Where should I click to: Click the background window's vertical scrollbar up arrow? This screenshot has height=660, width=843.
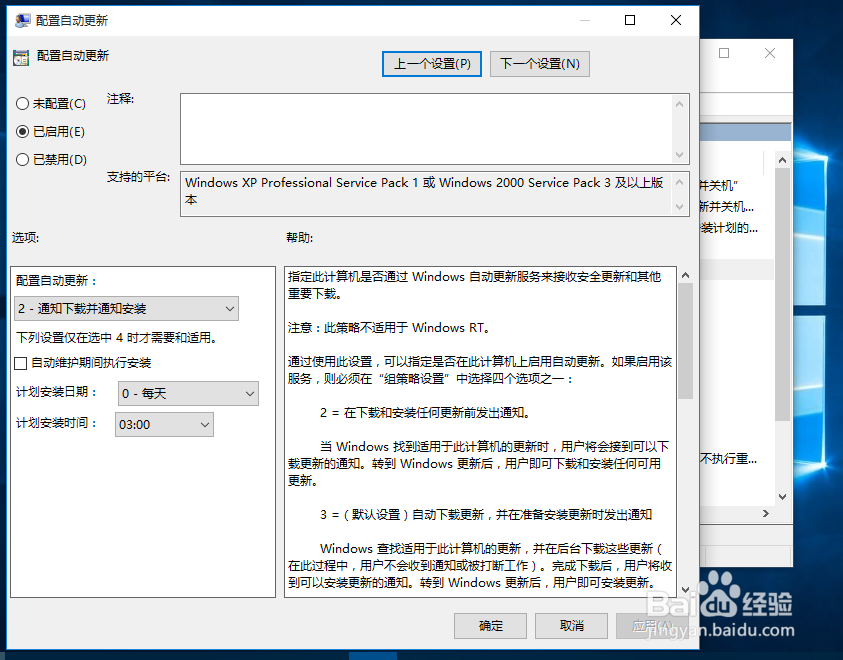782,160
